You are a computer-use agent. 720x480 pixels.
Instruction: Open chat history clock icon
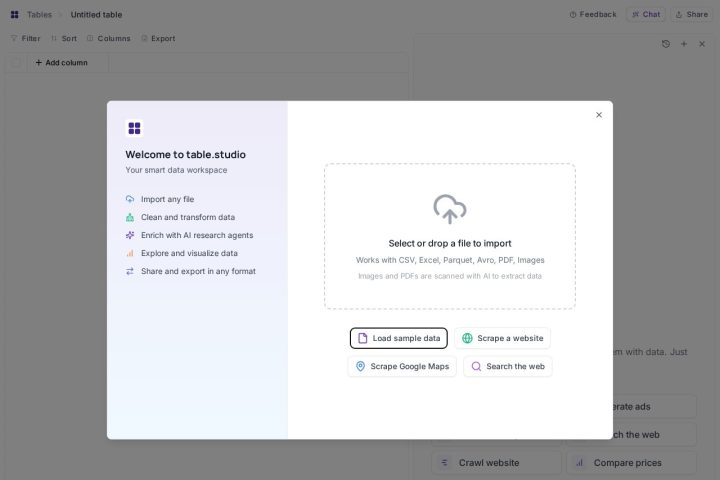666,44
